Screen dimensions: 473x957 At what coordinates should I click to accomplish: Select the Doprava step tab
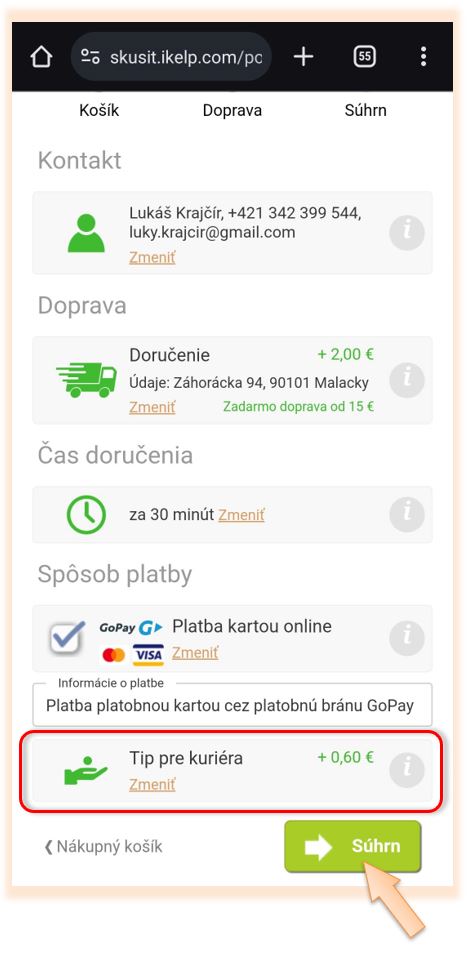pyautogui.click(x=233, y=110)
